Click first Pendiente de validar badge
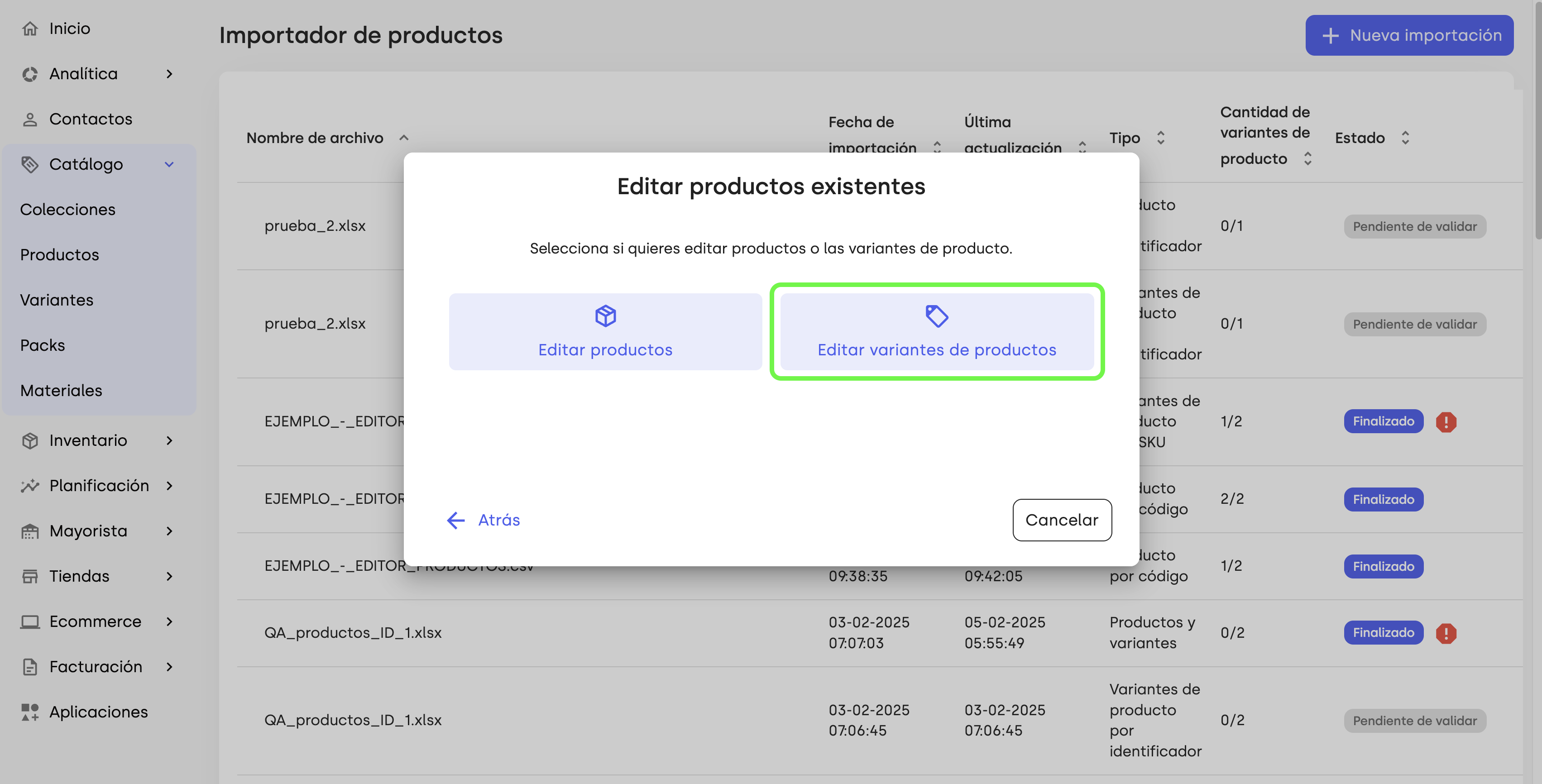Screen dimensions: 1542x784 click(1414, 227)
